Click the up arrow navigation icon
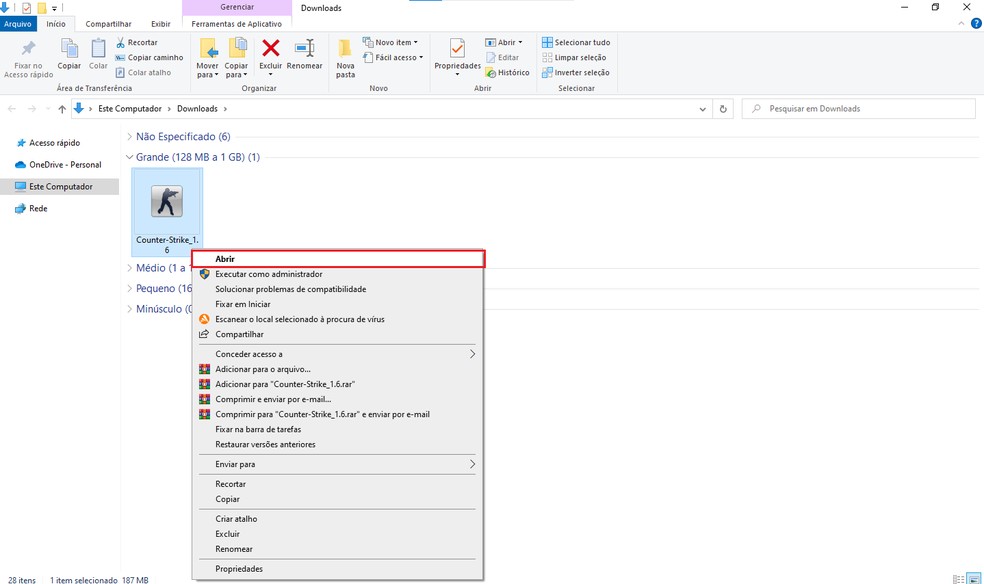The width and height of the screenshot is (984, 584). coord(62,109)
